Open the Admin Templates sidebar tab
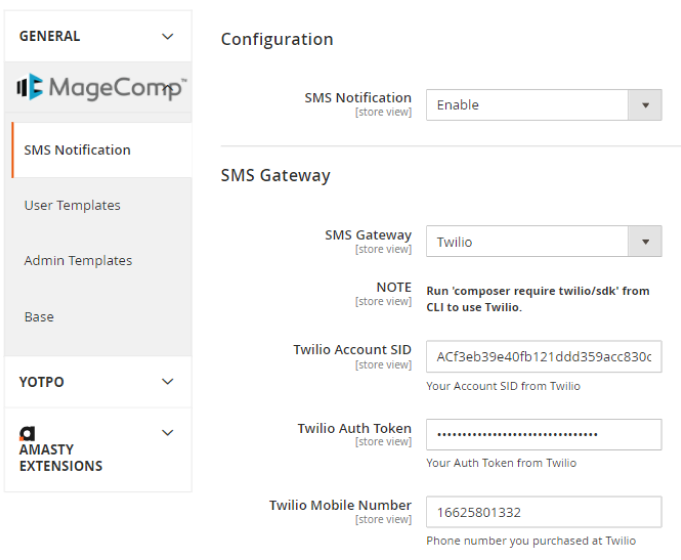This screenshot has width=681, height=560. (78, 261)
